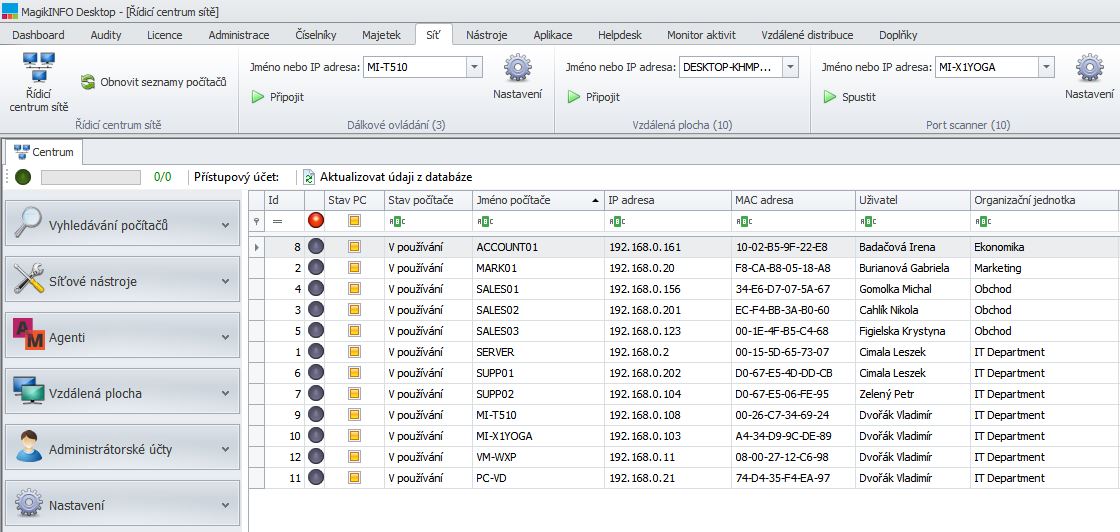Screen dimensions: 1120x532
Task: Click the Vzdálená plocha monitors icon
Action: tap(29, 391)
